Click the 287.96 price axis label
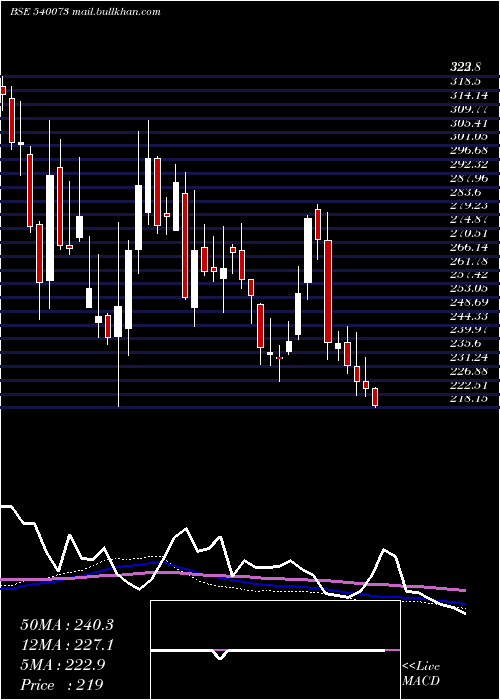The image size is (500, 700). coord(469,178)
